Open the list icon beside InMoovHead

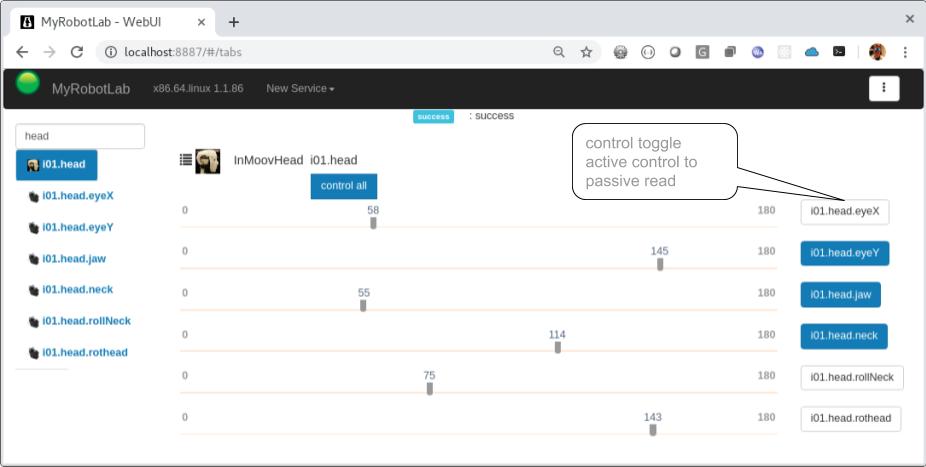click(185, 159)
